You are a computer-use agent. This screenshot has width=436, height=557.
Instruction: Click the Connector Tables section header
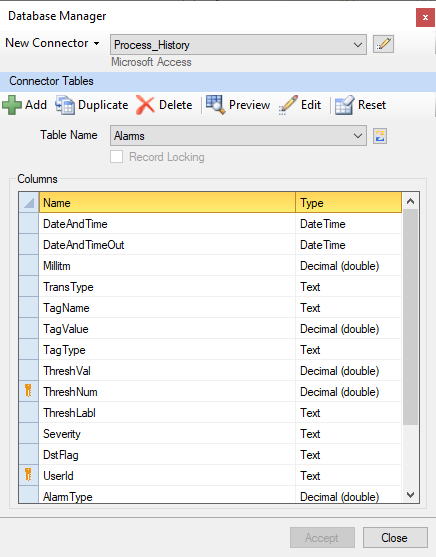218,81
